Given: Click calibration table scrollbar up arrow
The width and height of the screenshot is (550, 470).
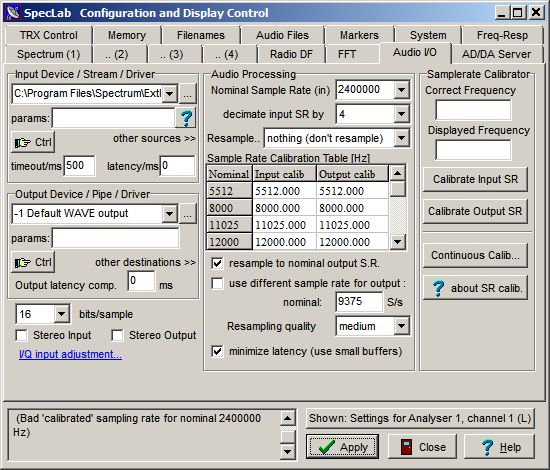Looking at the screenshot, I should (x=398, y=173).
